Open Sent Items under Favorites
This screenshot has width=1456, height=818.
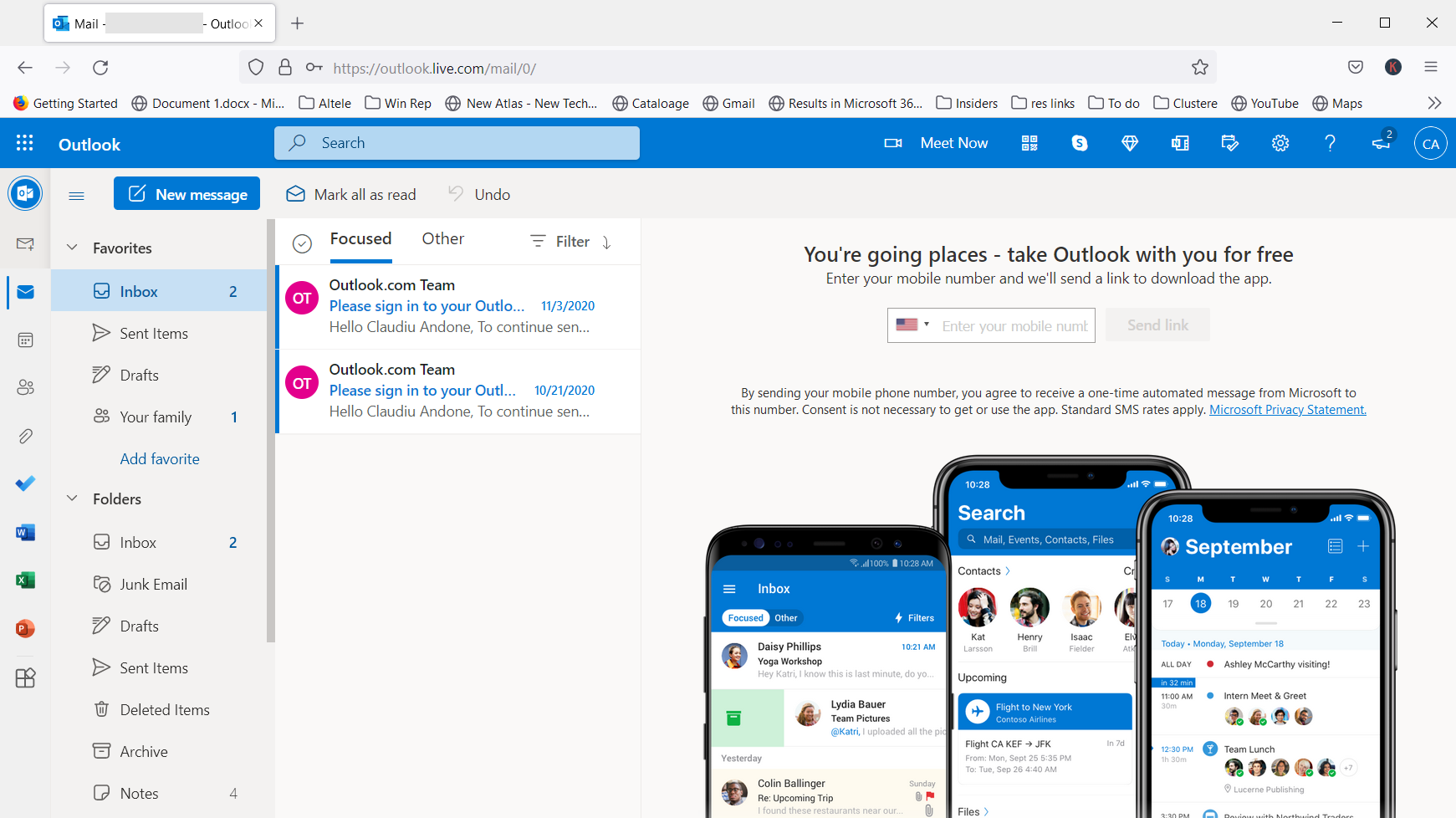[x=159, y=333]
